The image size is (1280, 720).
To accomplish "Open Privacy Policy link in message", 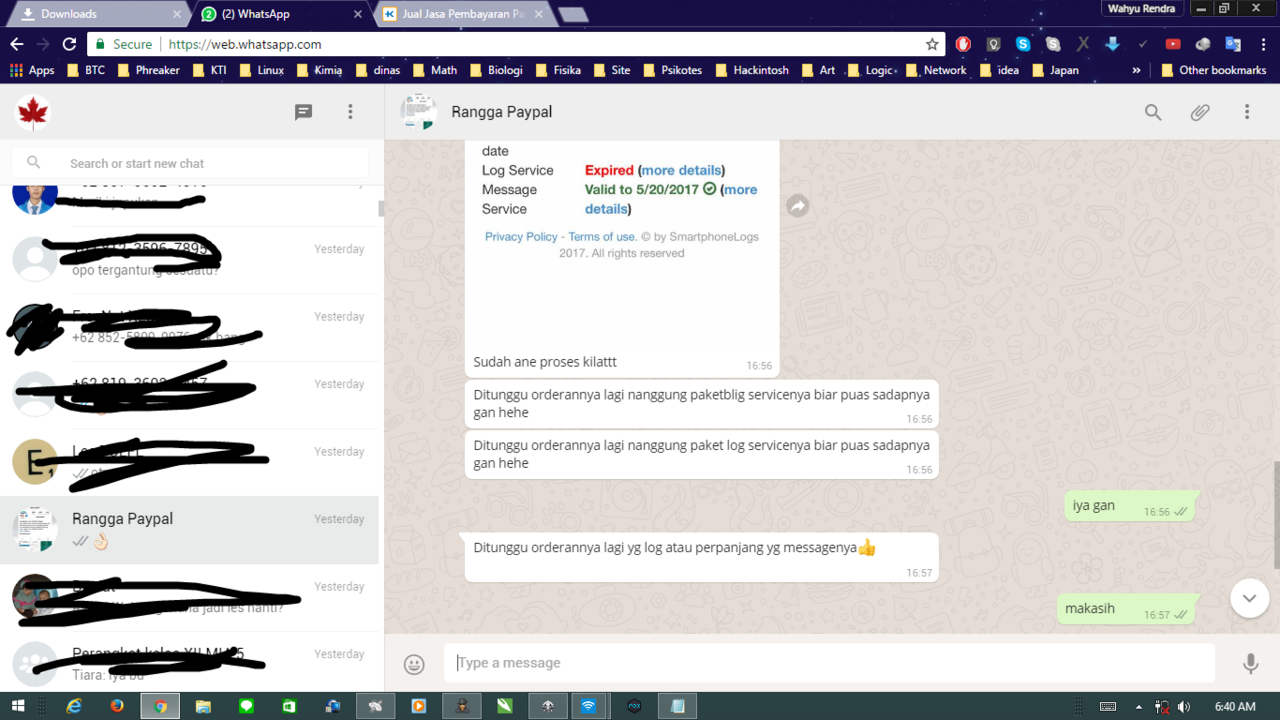I will 521,237.
